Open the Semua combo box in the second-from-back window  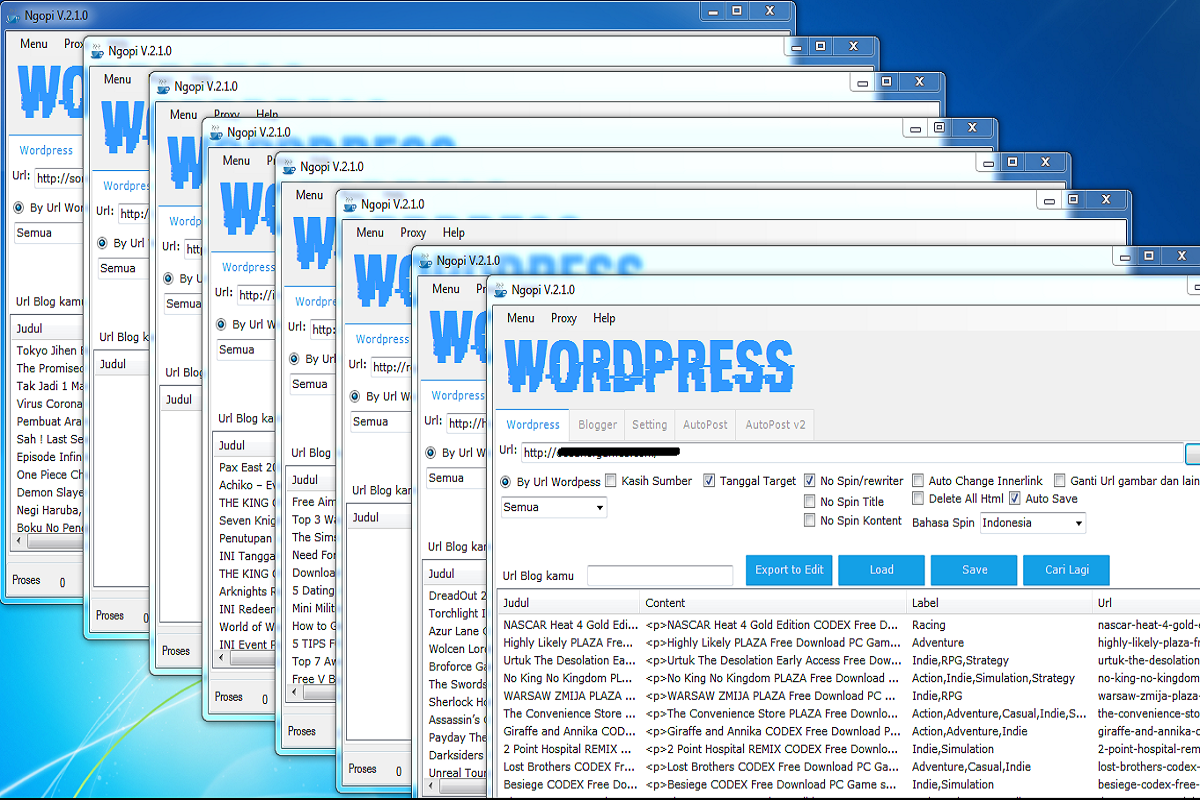[x=123, y=268]
